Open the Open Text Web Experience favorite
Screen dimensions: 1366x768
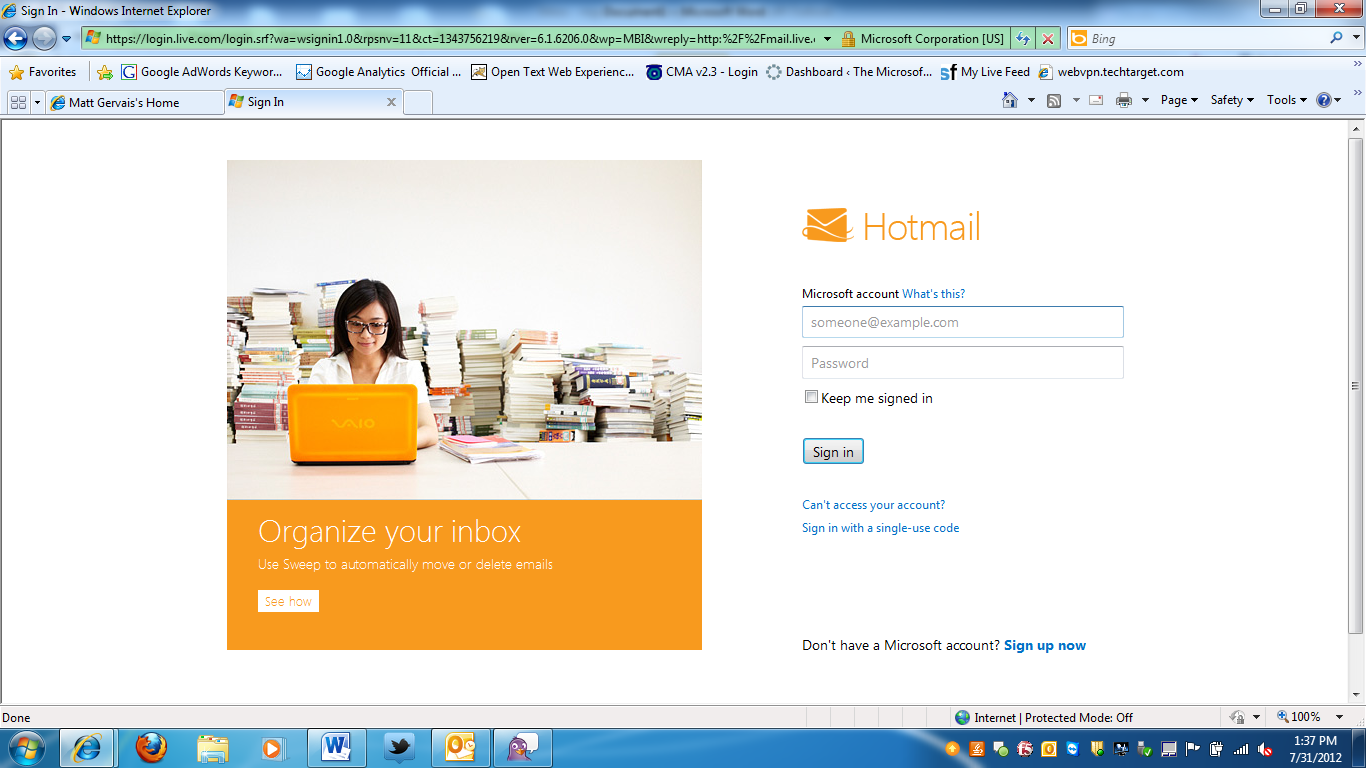pos(553,72)
